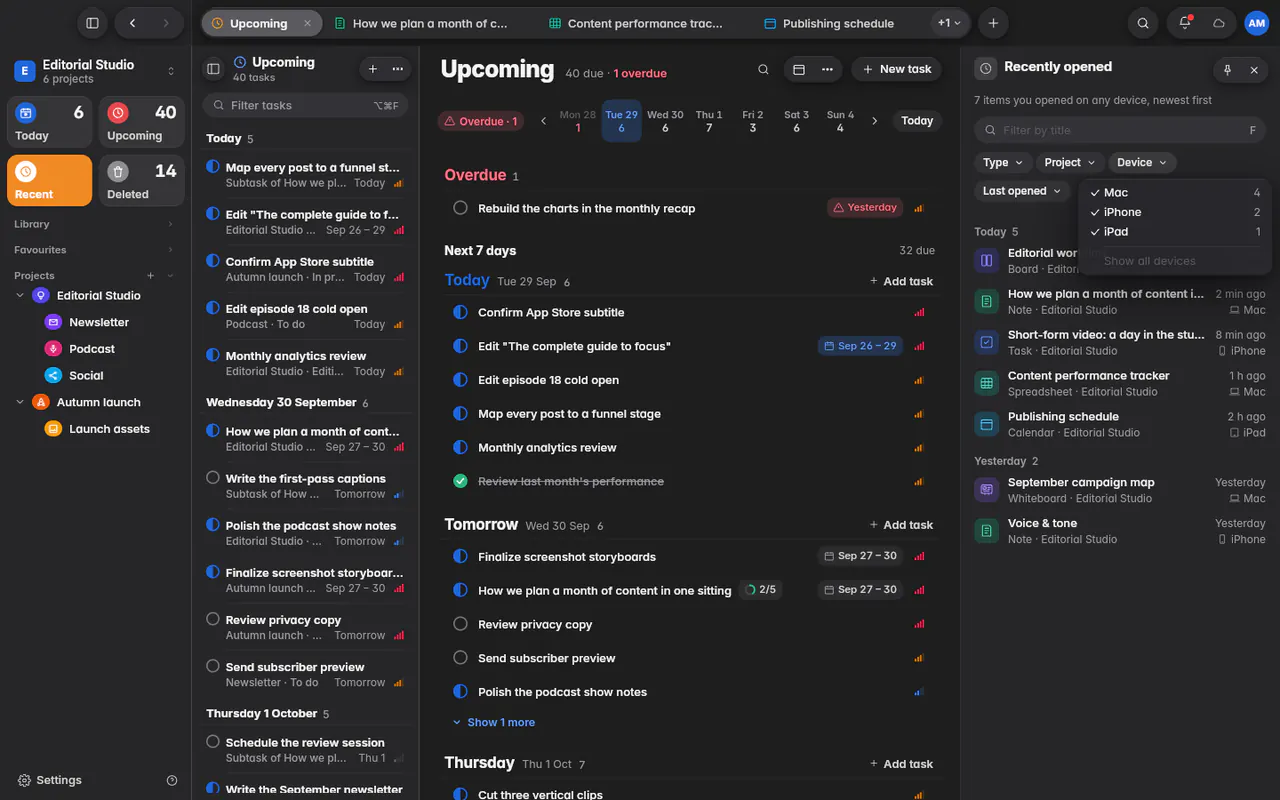Expand the Library section
This screenshot has height=800, width=1280.
pyautogui.click(x=95, y=224)
